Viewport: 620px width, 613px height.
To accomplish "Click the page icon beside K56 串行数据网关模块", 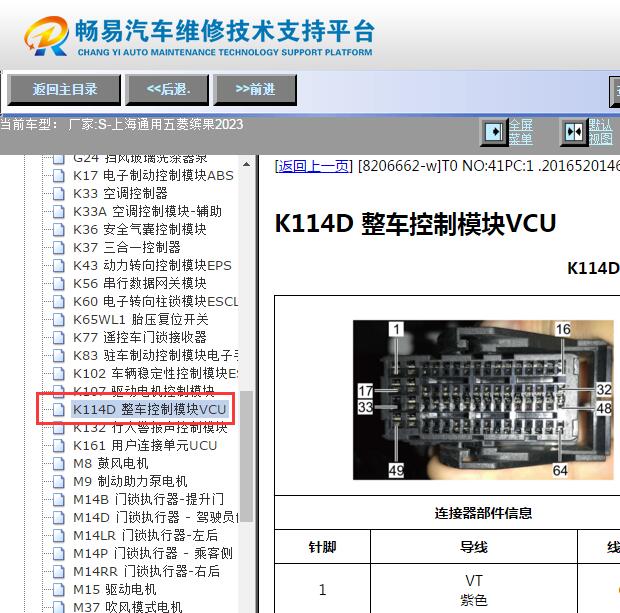I will click(x=59, y=284).
